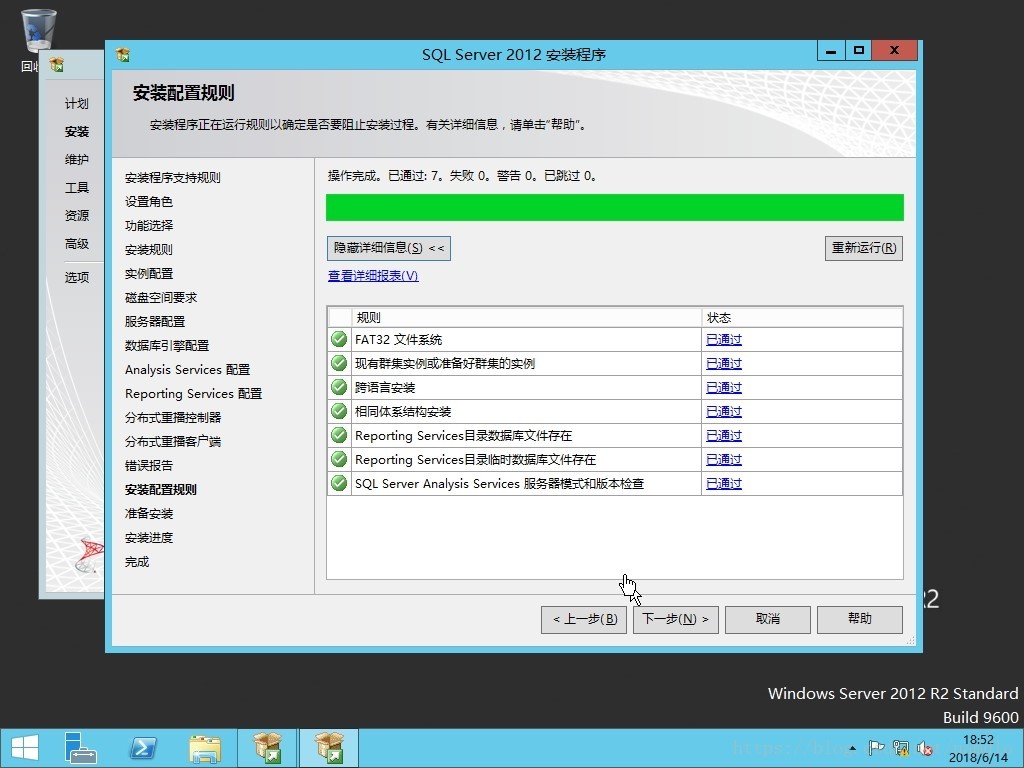Click 磁盘空间要求 step in sidebar
This screenshot has height=768, width=1024.
click(161, 298)
